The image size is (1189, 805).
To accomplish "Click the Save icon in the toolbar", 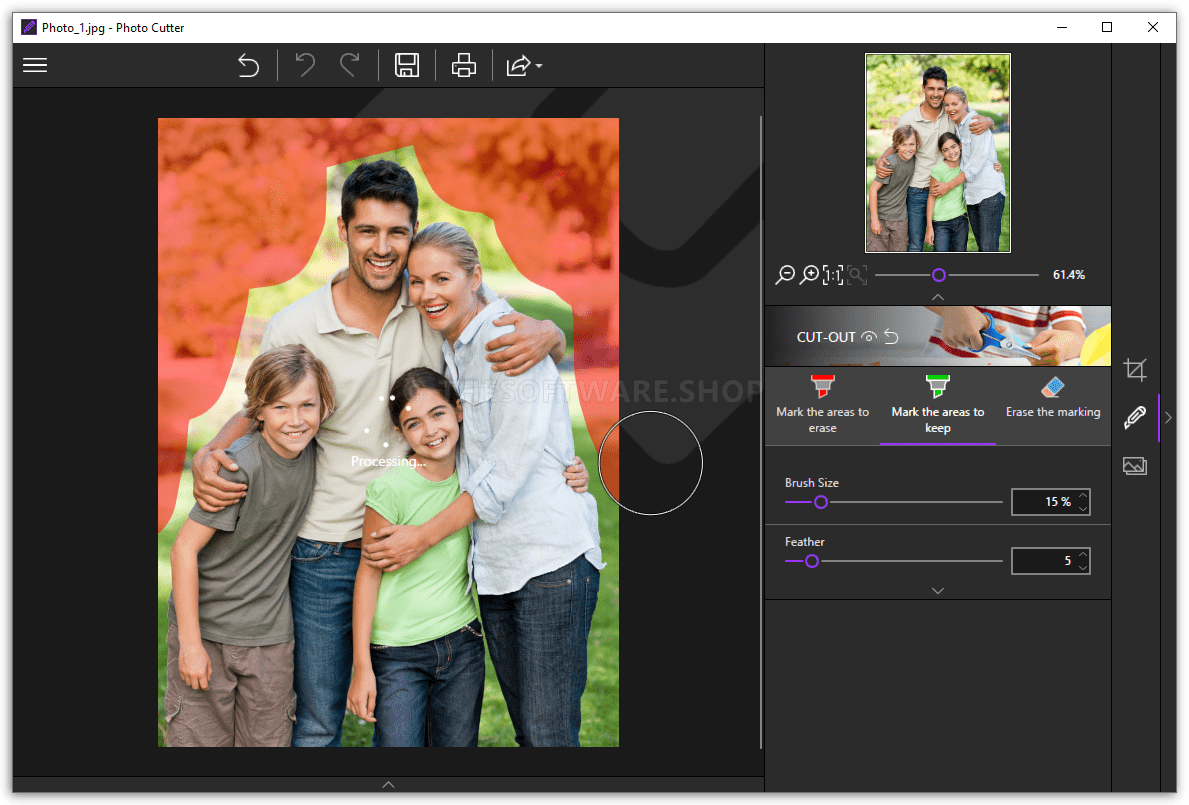I will click(406, 65).
